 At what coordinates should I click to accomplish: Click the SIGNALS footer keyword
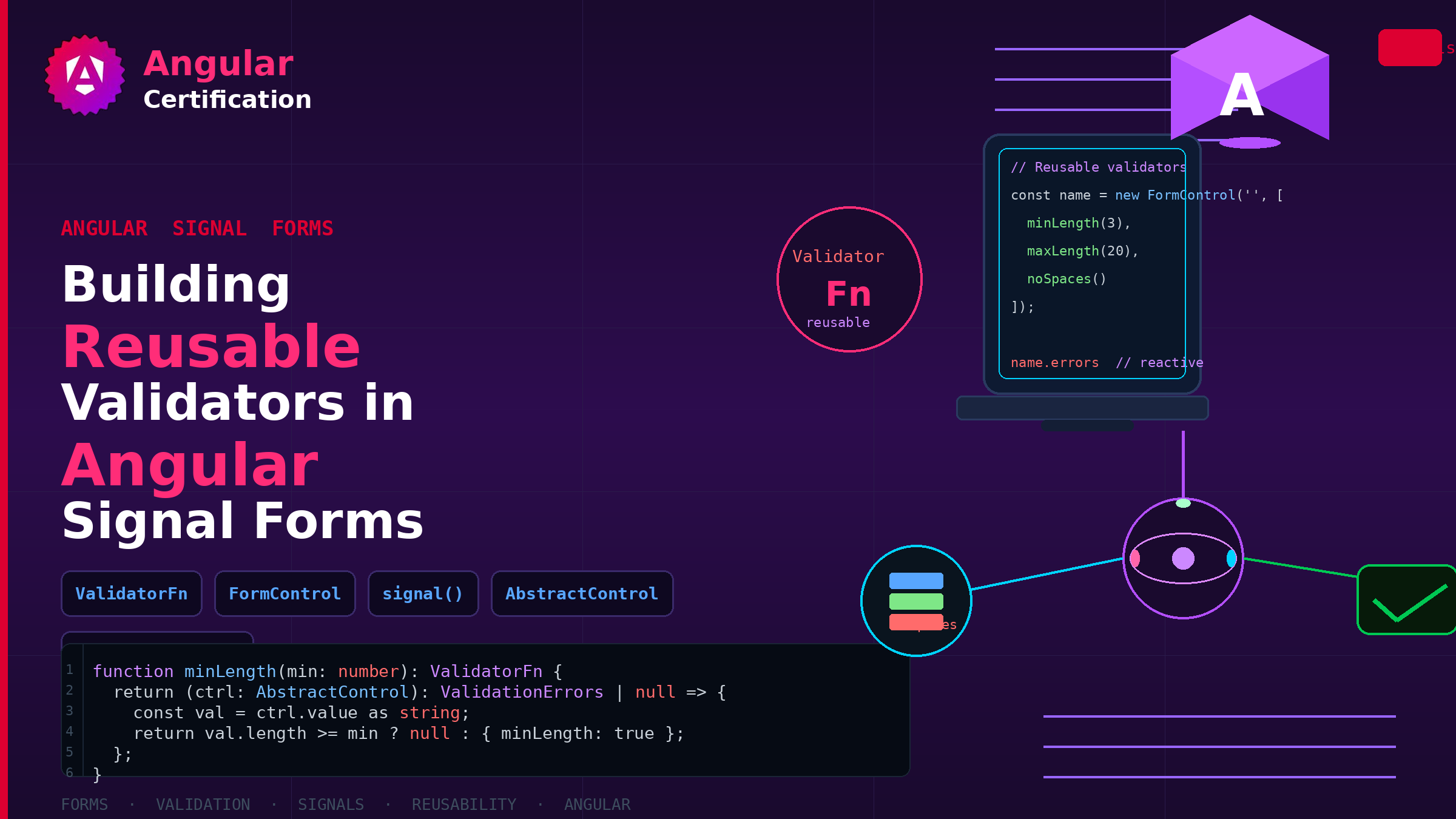click(331, 805)
